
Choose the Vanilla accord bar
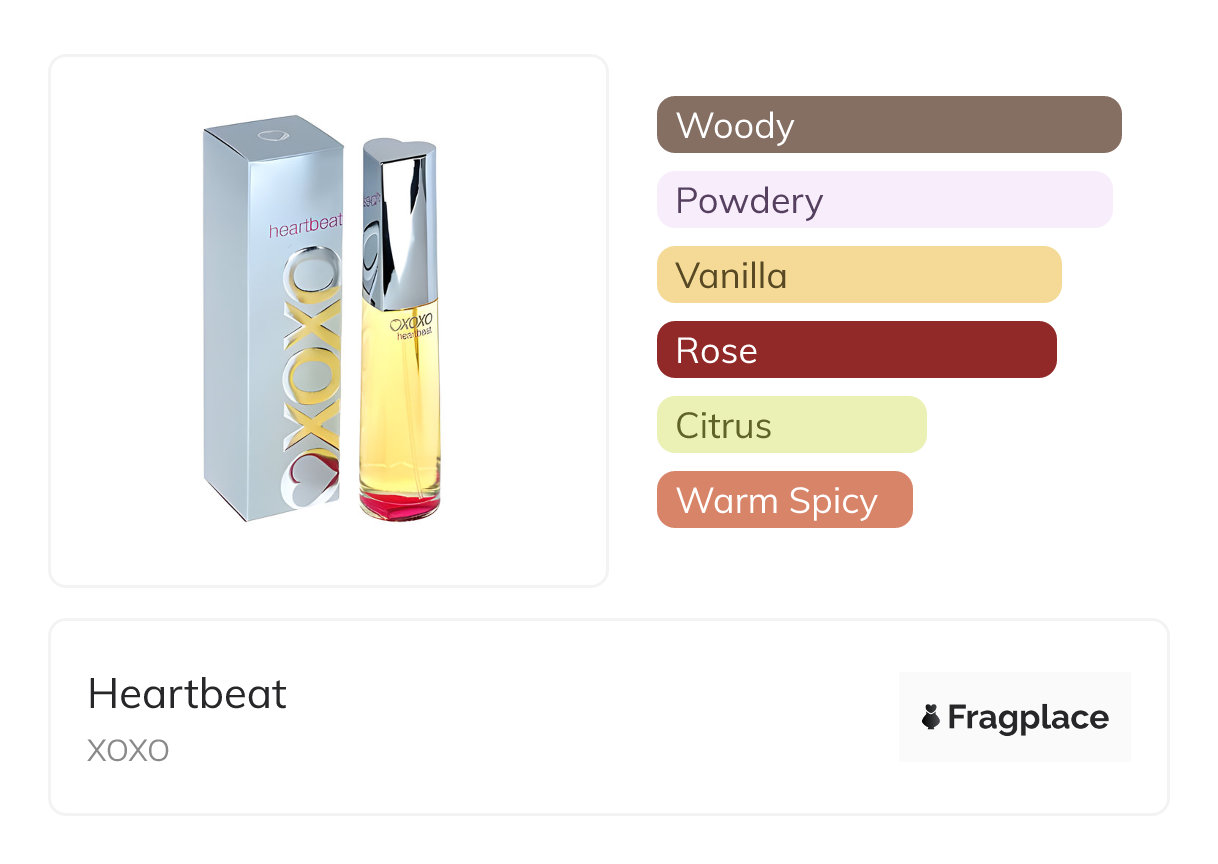(x=858, y=275)
